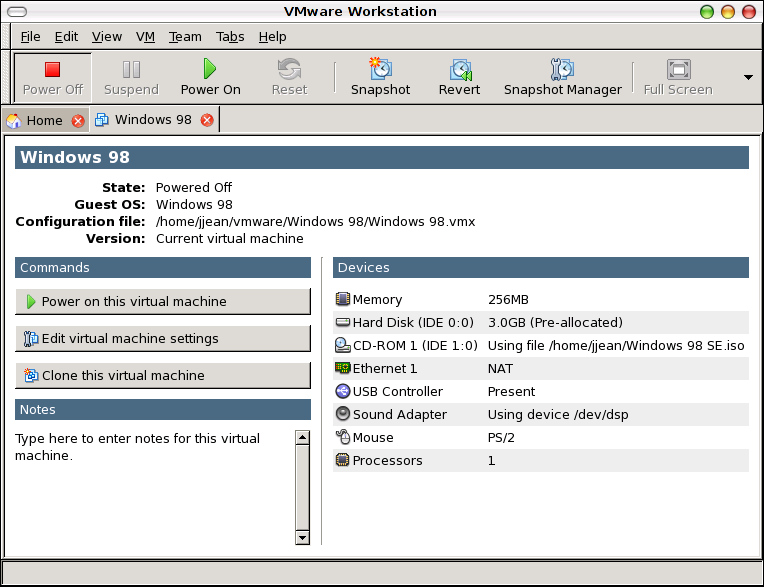This screenshot has height=587, width=764.
Task: Select the CD-ROM 1 device icon
Action: click(x=343, y=345)
